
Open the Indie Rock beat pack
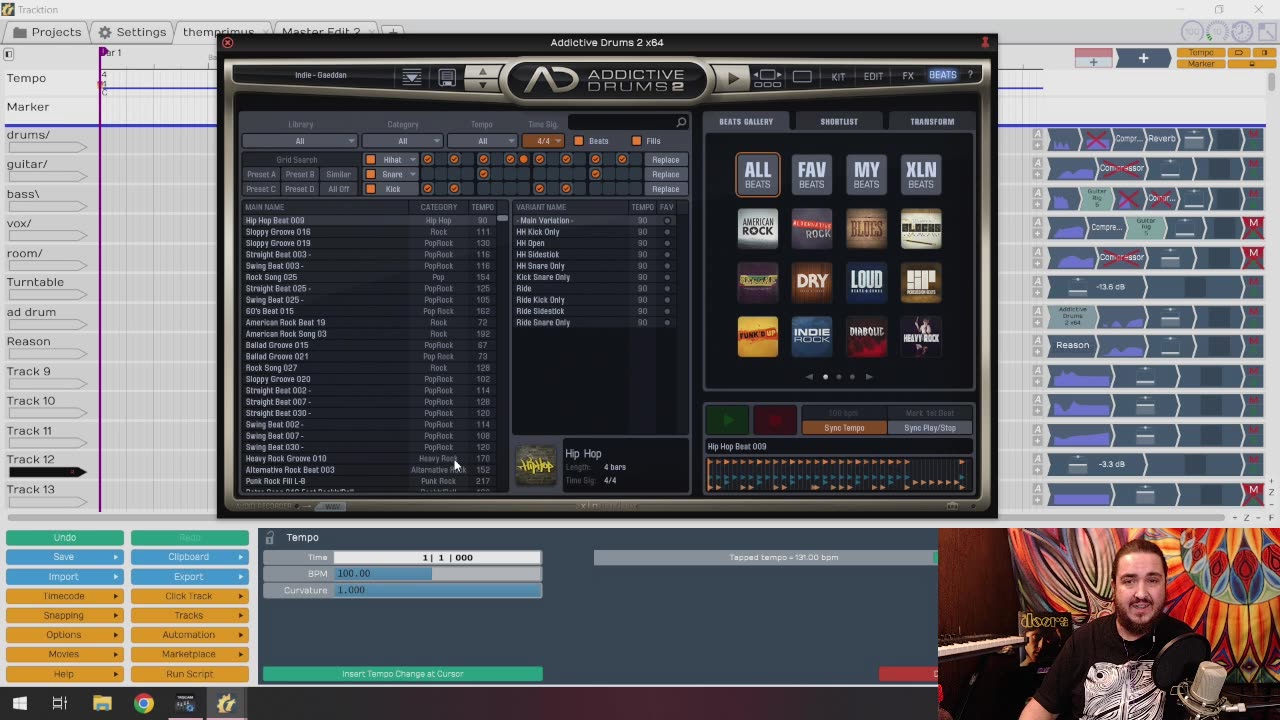(x=812, y=336)
